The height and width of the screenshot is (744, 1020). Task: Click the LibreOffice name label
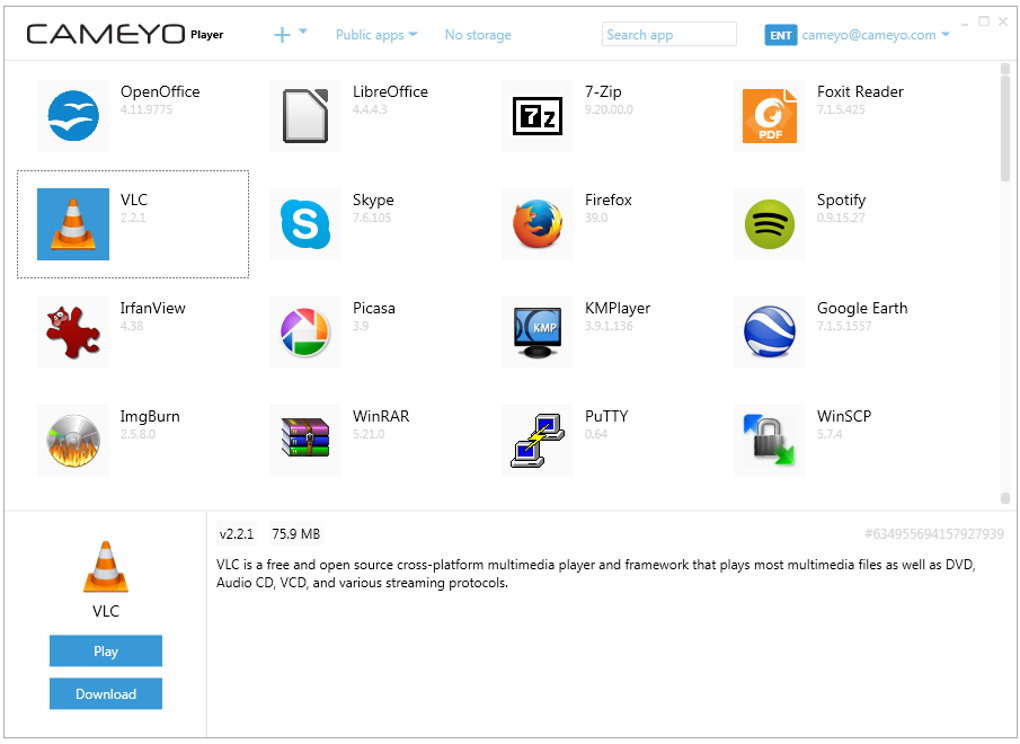tap(390, 92)
